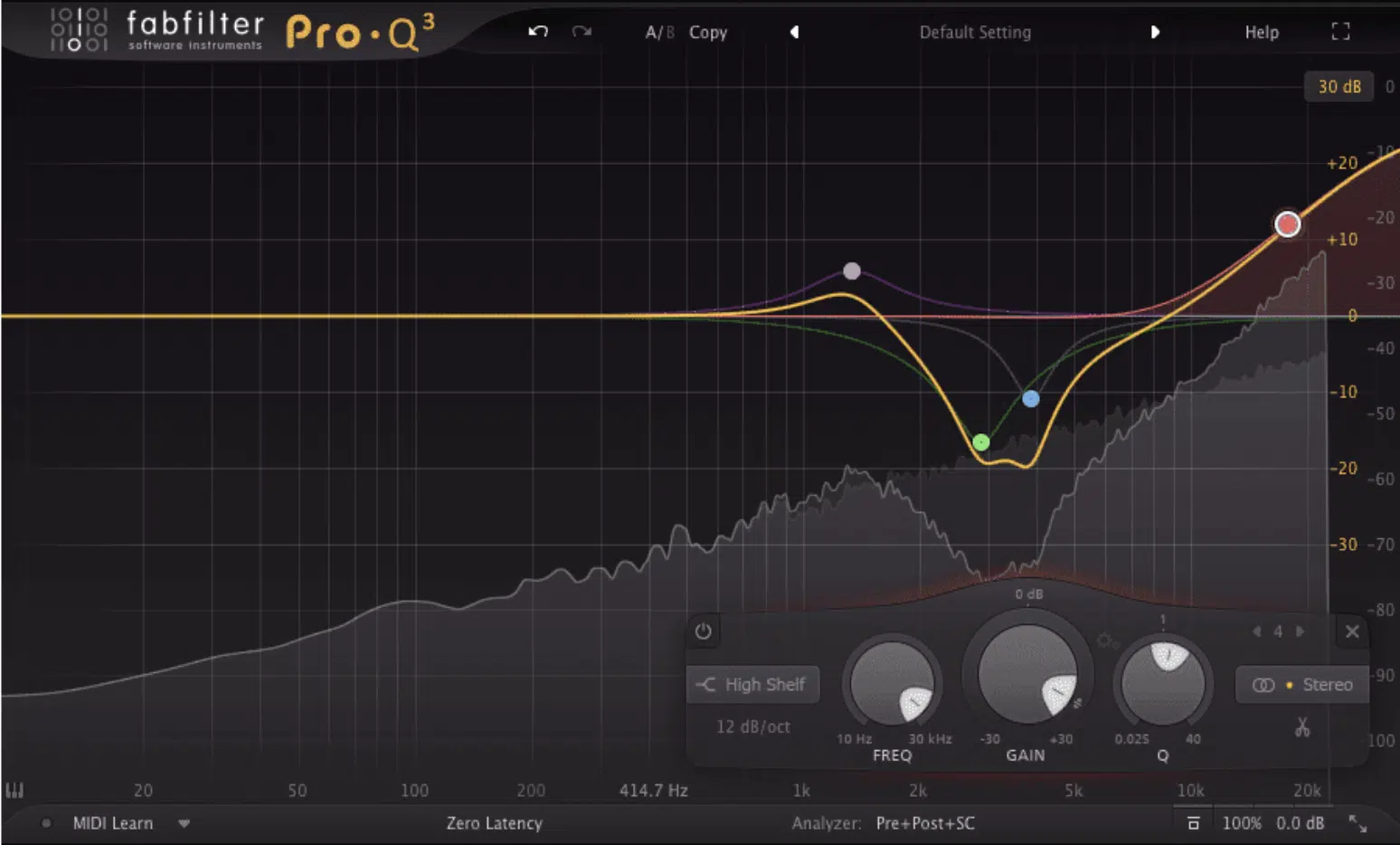Image resolution: width=1400 pixels, height=845 pixels.
Task: Click the scissors split band icon
Action: pos(1302,726)
